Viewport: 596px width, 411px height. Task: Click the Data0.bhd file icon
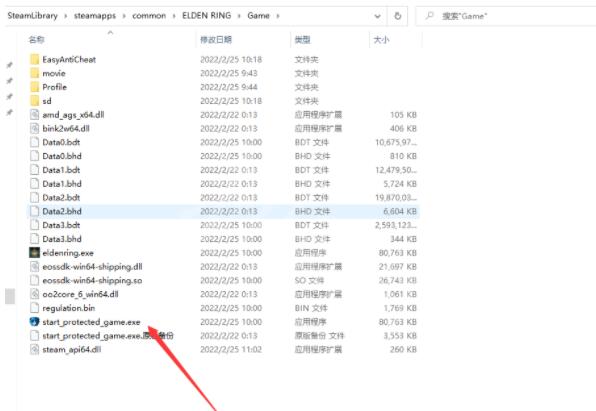click(35, 156)
